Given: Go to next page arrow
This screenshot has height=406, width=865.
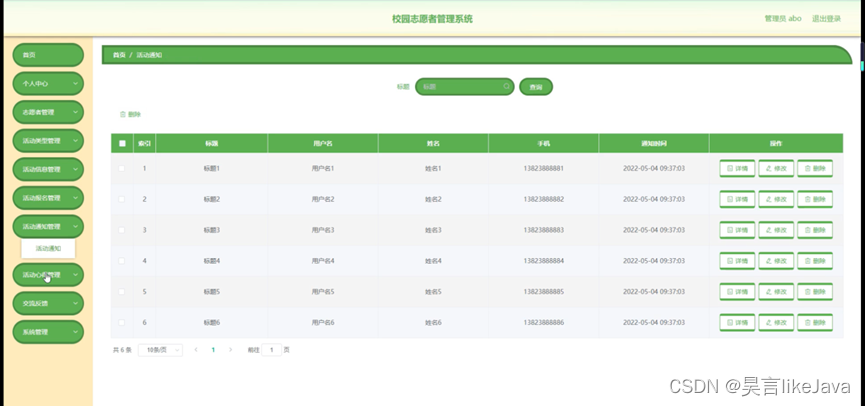Looking at the screenshot, I should (231, 350).
